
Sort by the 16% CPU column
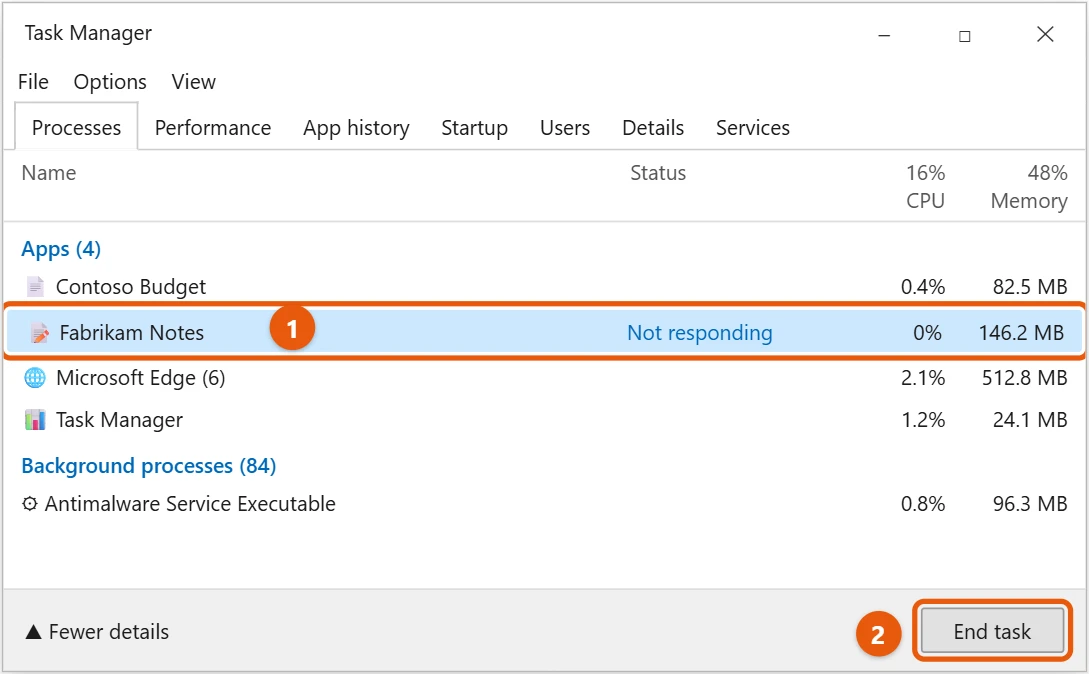pyautogui.click(x=925, y=186)
